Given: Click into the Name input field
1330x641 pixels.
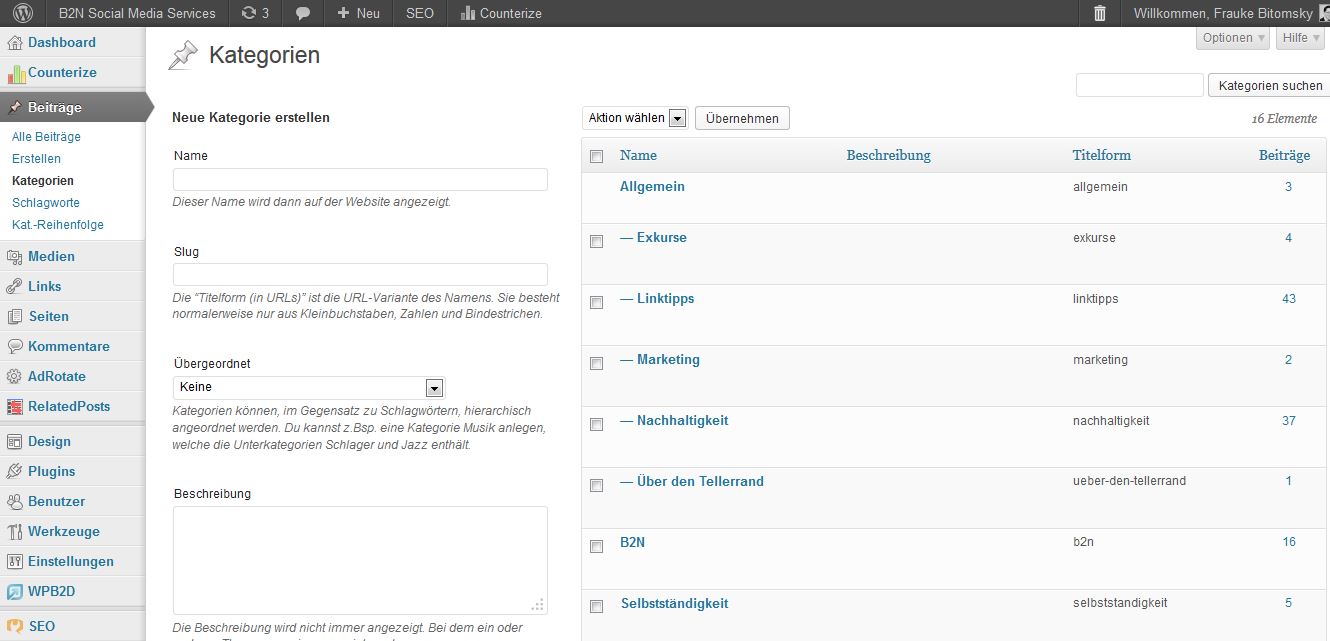Looking at the screenshot, I should coord(360,180).
